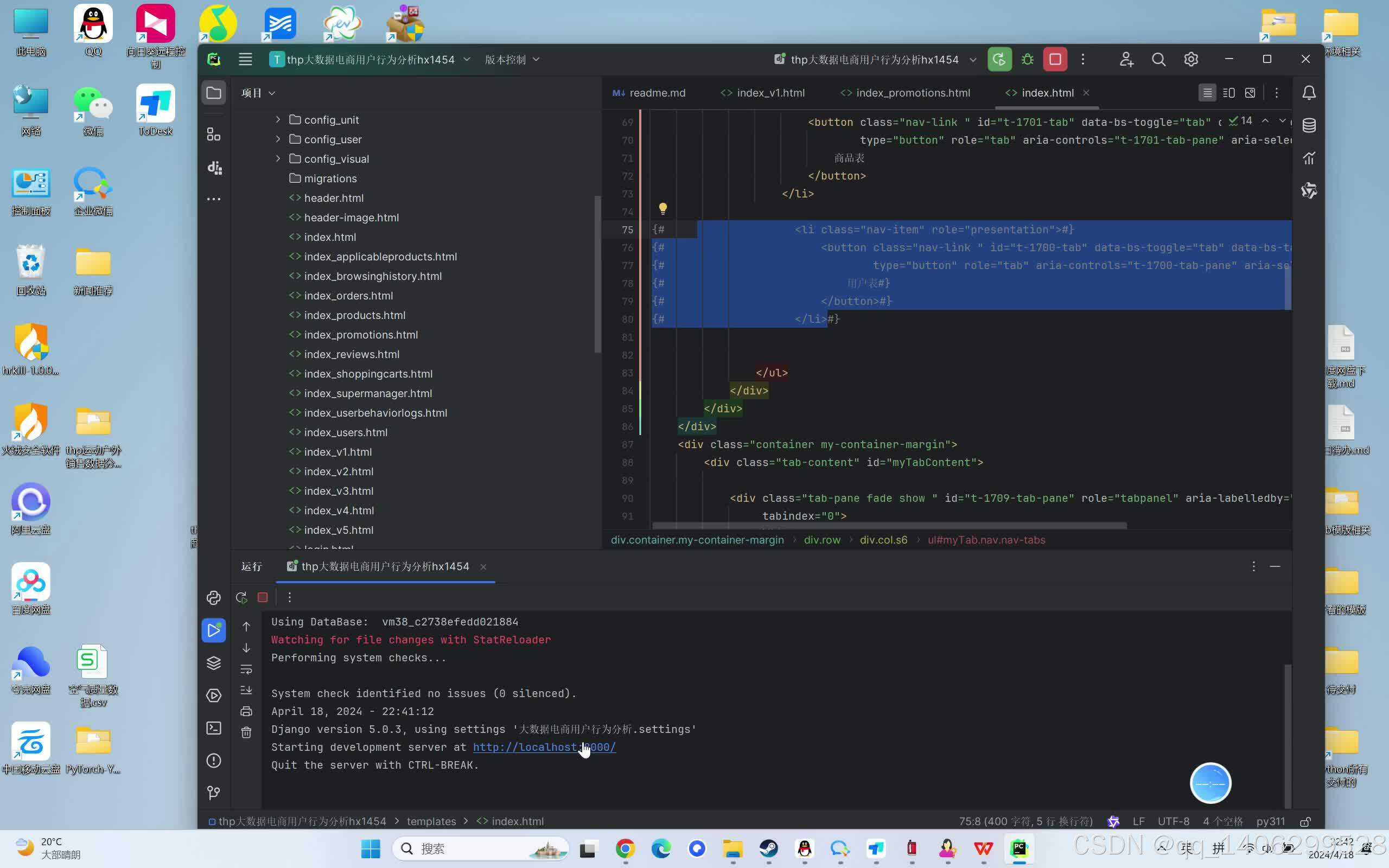Toggle soft-wrap in the run console
Screen dimensions: 1389x868
click(x=246, y=669)
